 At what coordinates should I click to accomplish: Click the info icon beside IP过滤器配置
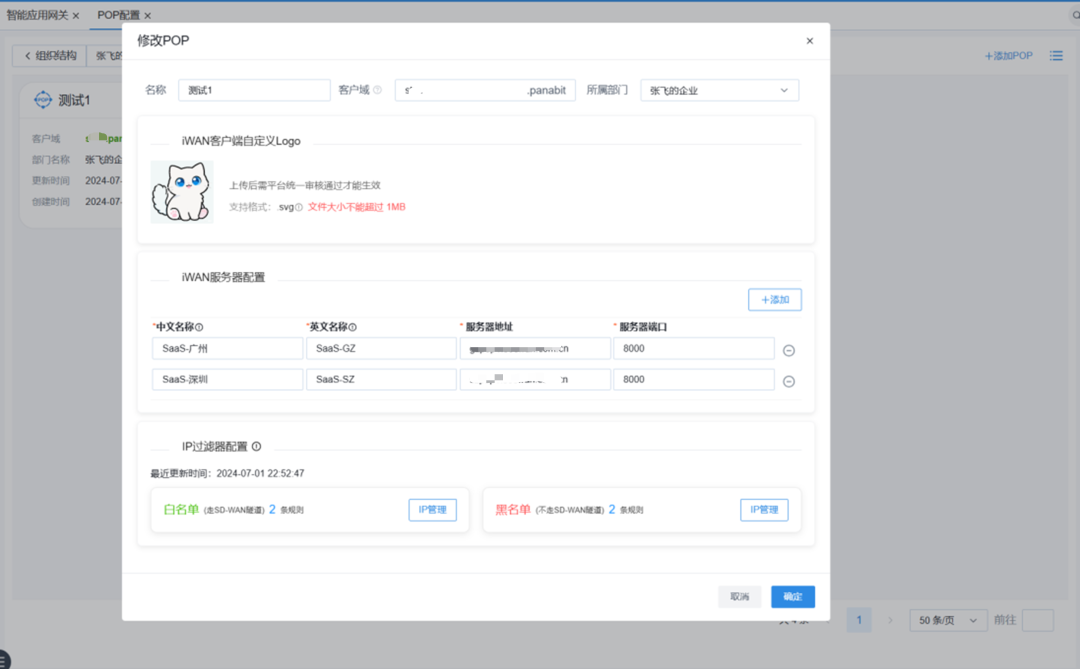[258, 445]
